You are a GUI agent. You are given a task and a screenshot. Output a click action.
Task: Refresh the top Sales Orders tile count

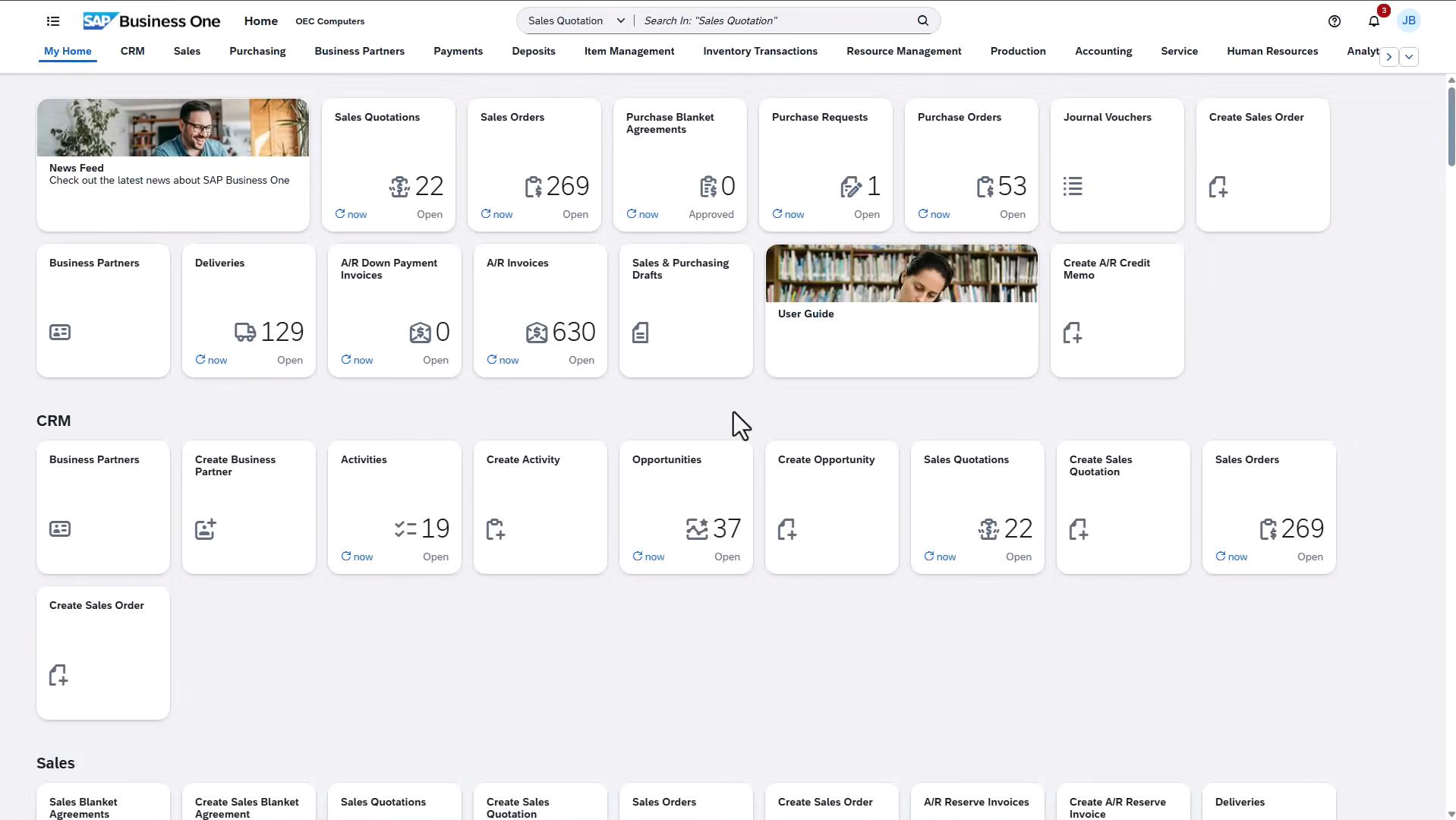pyautogui.click(x=496, y=214)
